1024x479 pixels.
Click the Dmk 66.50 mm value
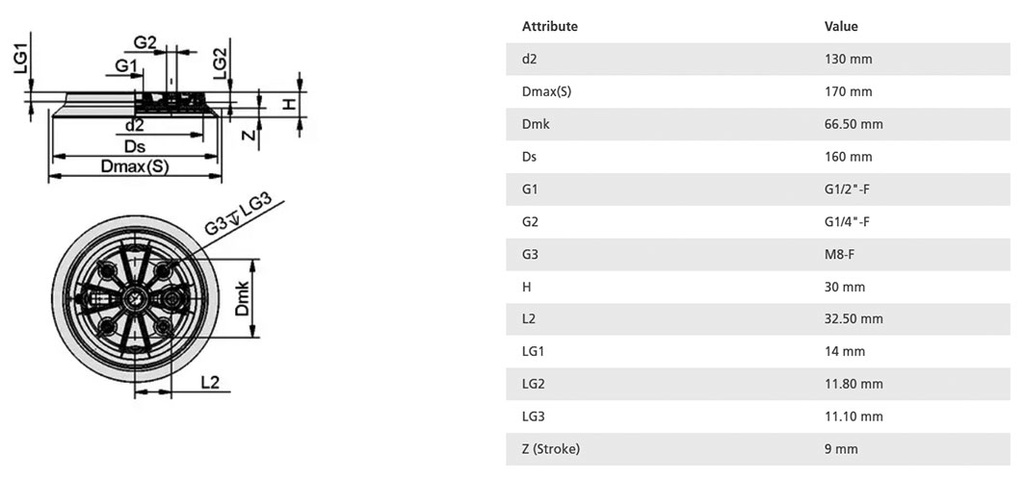point(854,124)
